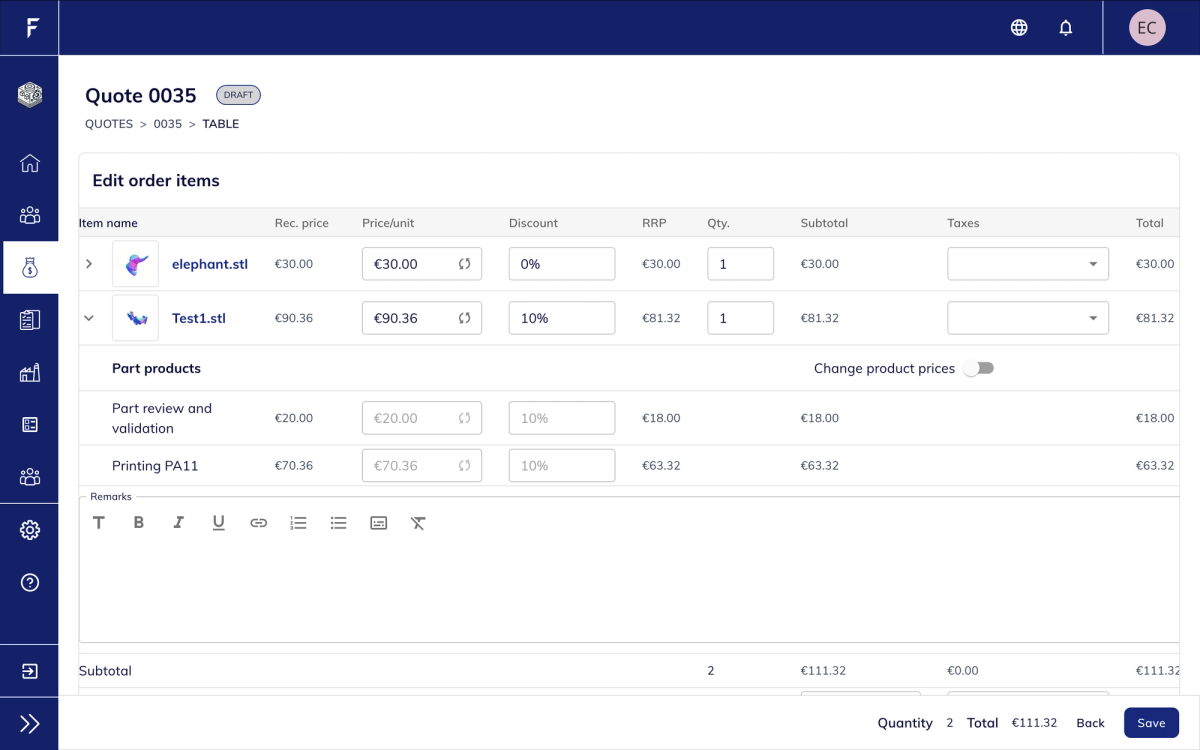The width and height of the screenshot is (1200, 750).
Task: Open the team users sidebar icon
Action: (30, 477)
